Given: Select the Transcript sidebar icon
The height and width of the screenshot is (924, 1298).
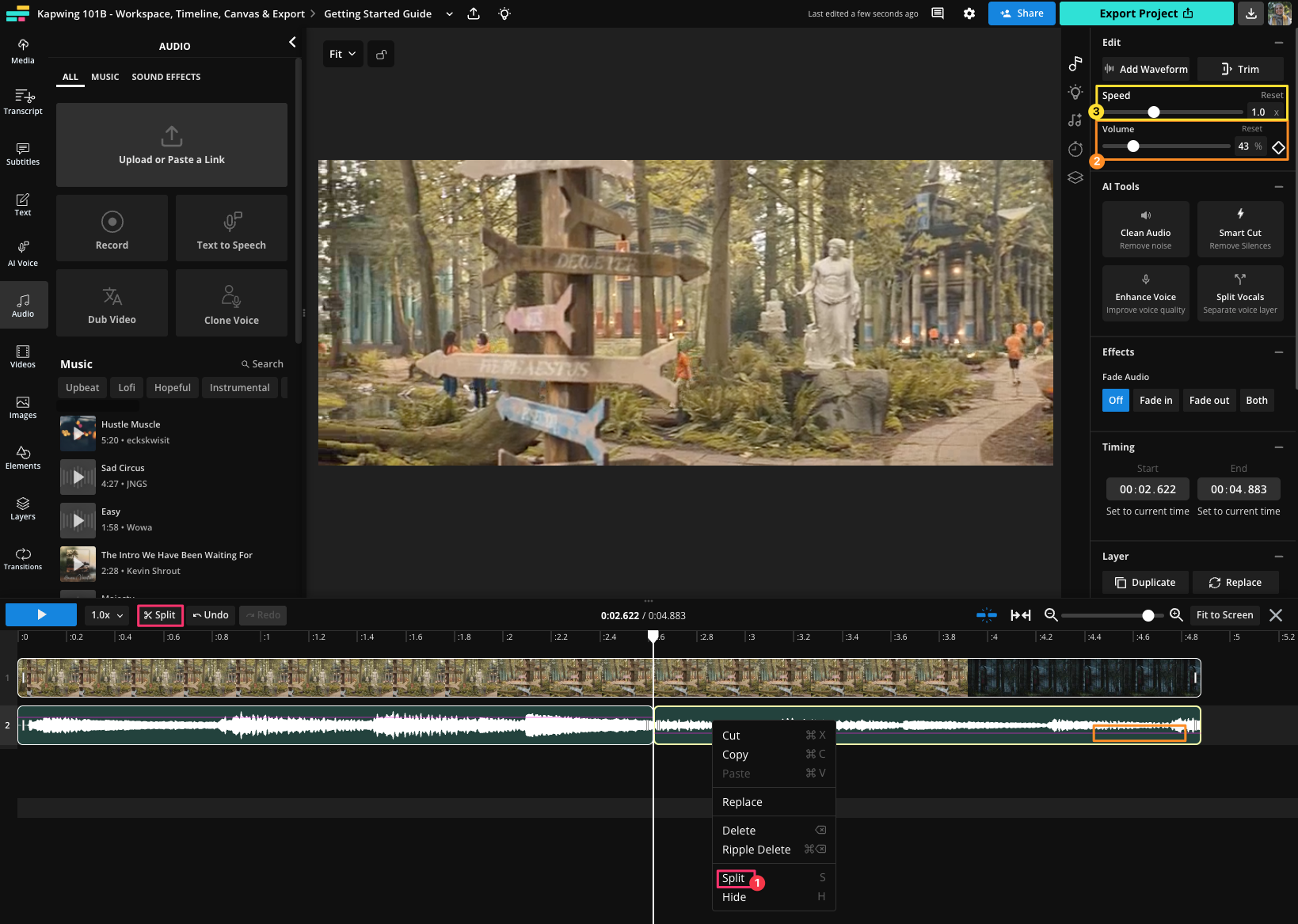Looking at the screenshot, I should (x=22, y=101).
